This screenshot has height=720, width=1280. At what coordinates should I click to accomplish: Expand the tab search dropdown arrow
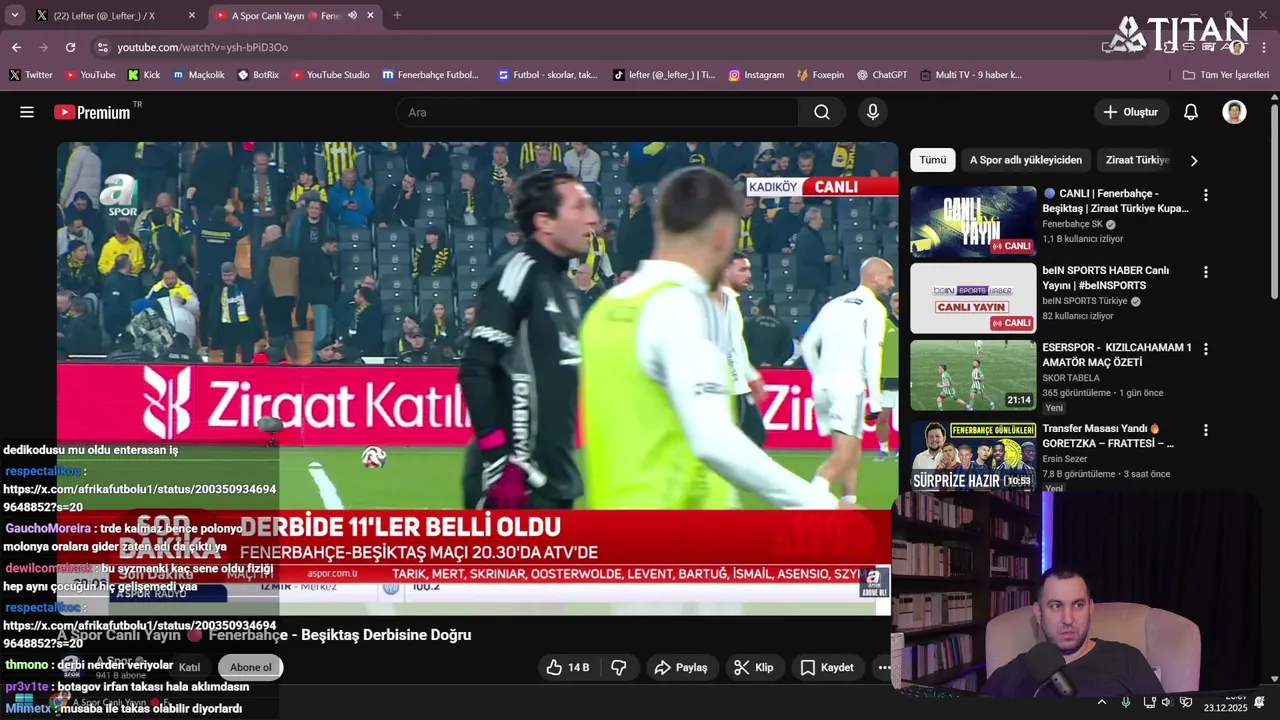pos(14,15)
